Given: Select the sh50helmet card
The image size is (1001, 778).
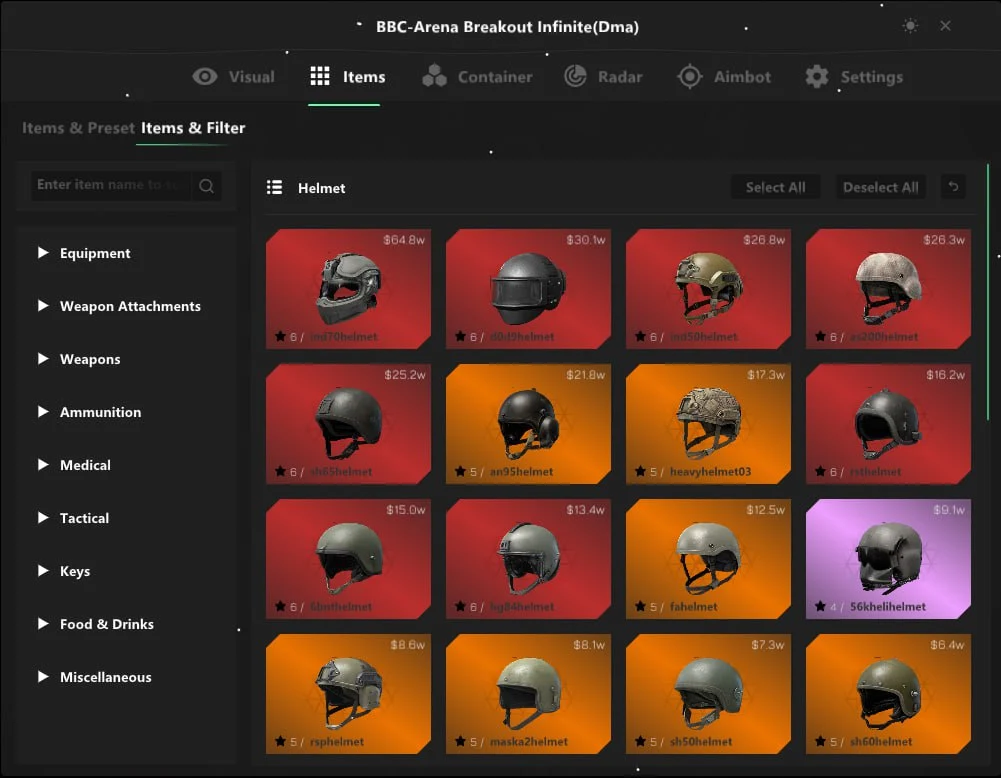Looking at the screenshot, I should tap(709, 694).
